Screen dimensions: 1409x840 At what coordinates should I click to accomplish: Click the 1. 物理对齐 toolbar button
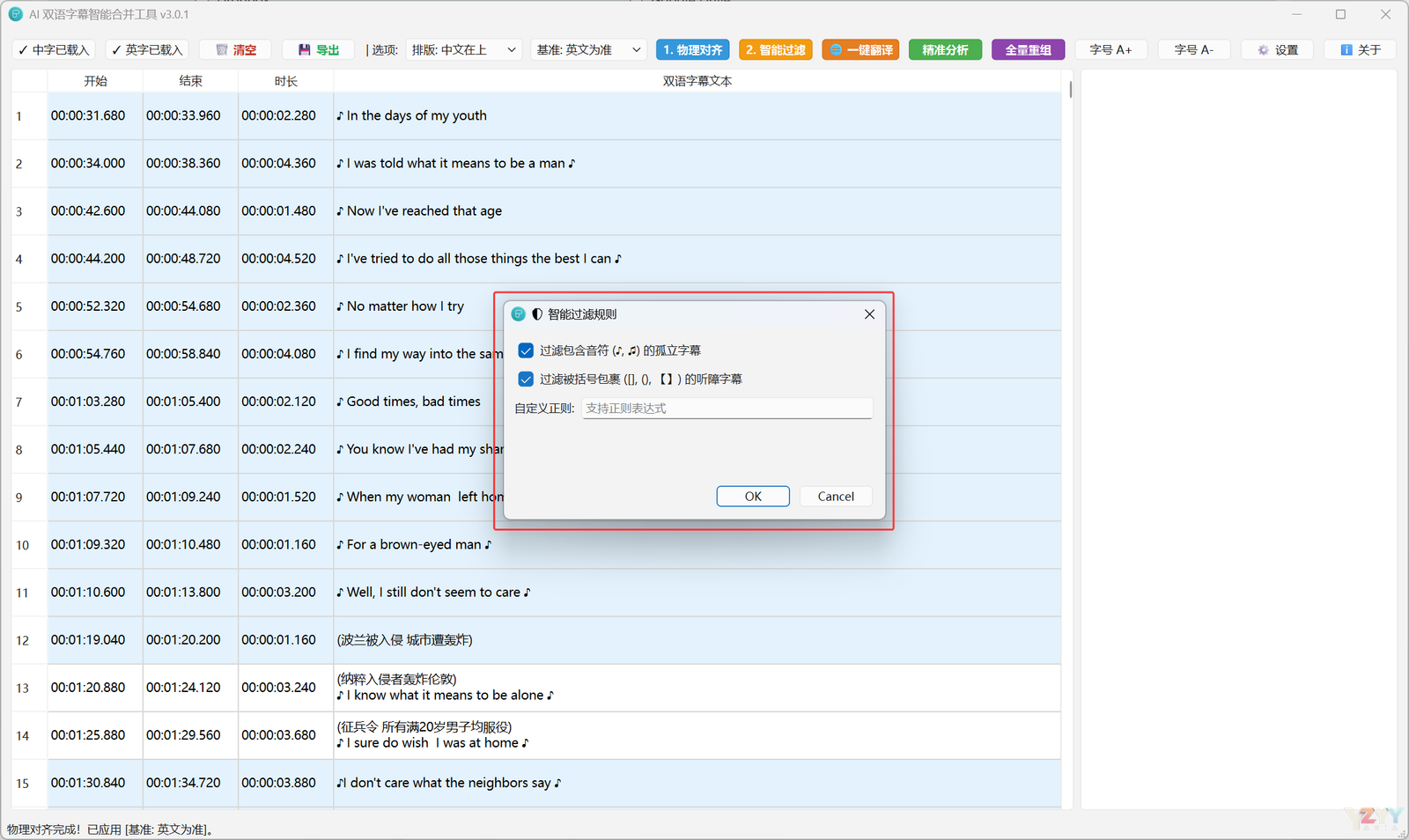click(692, 50)
